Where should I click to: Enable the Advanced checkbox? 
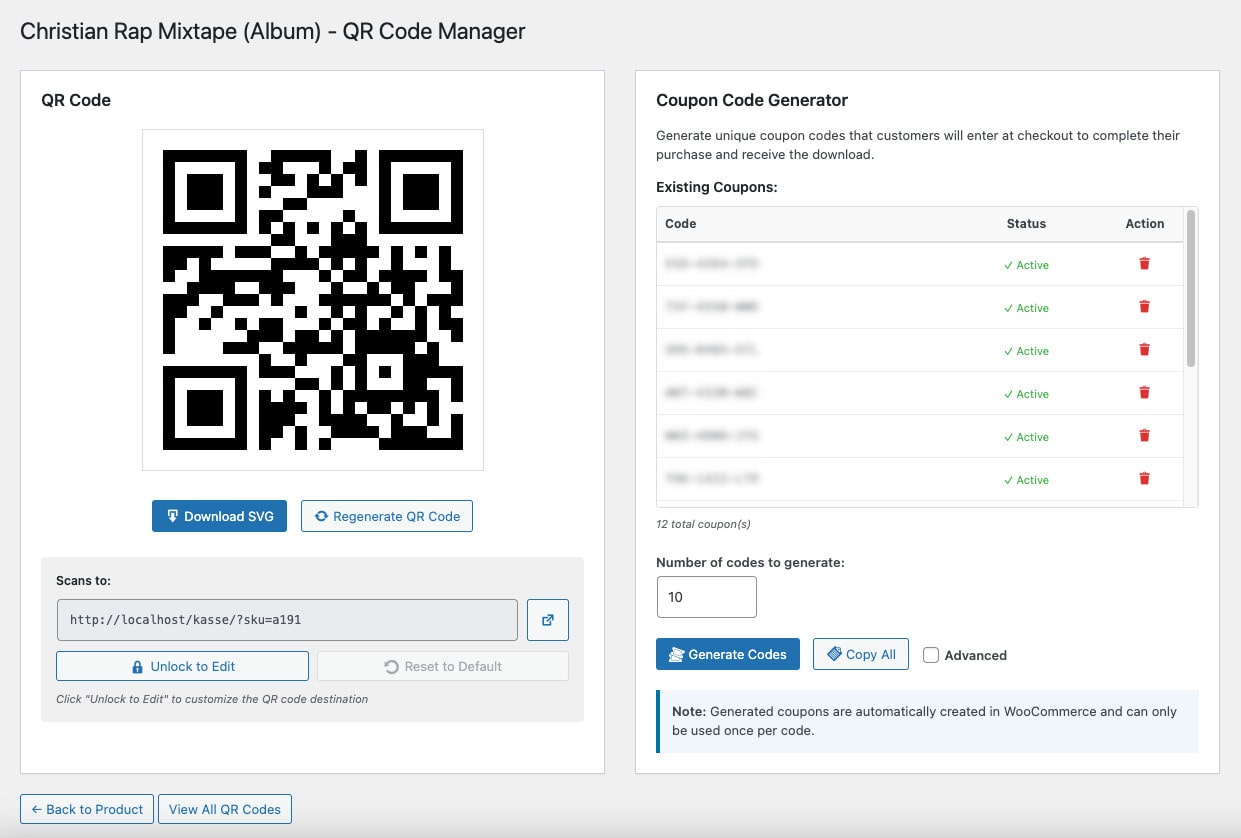[x=931, y=655]
